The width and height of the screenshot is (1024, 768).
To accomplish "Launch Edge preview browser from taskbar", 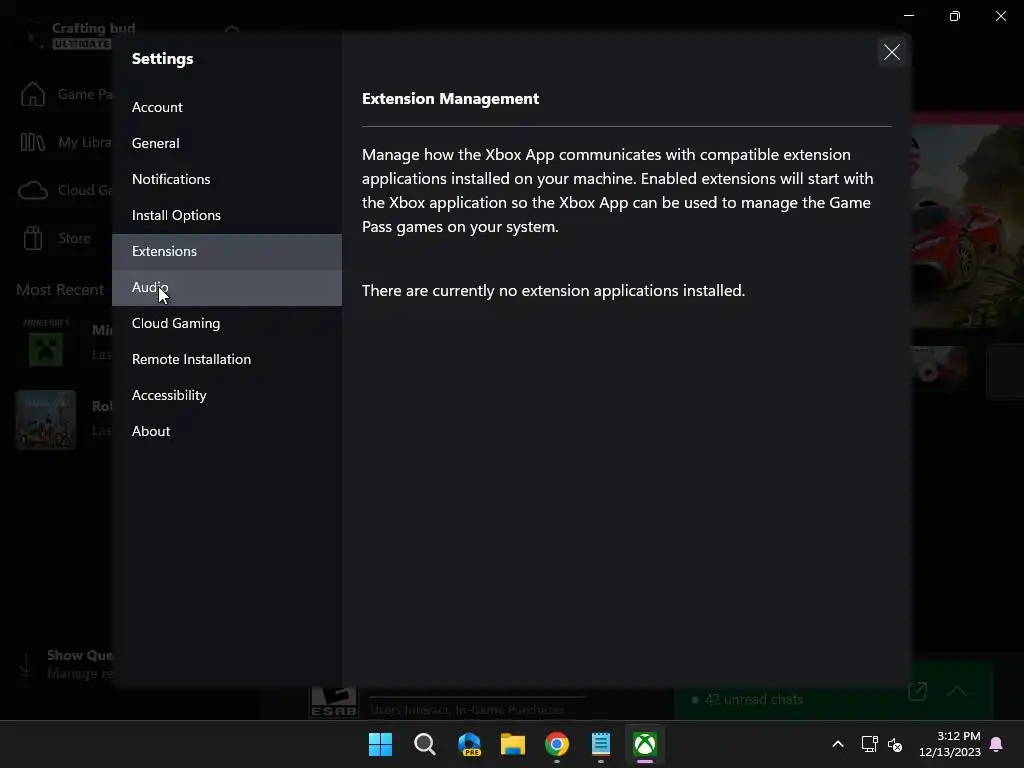I will 469,744.
